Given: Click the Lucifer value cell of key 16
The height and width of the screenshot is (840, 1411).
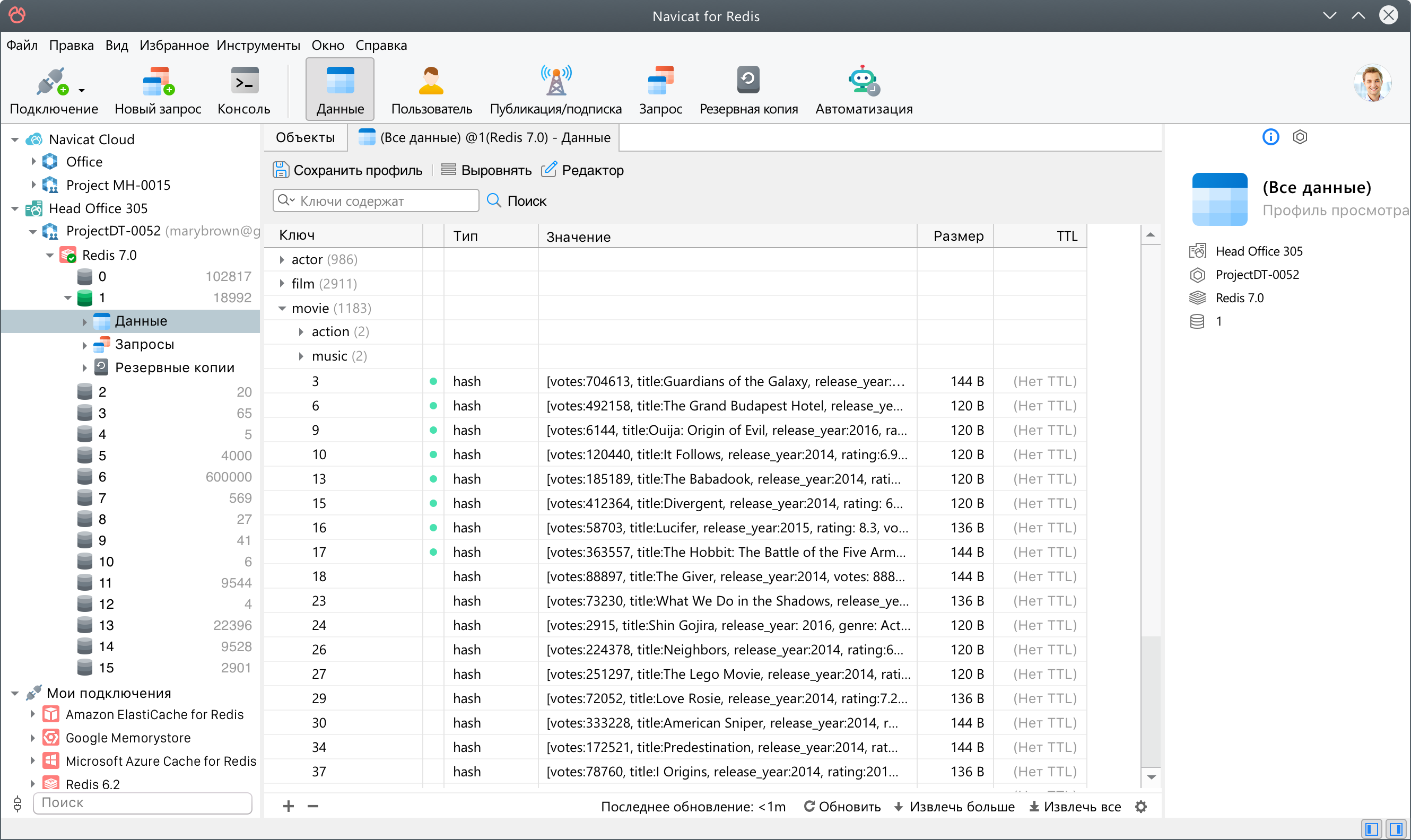Looking at the screenshot, I should (x=727, y=528).
